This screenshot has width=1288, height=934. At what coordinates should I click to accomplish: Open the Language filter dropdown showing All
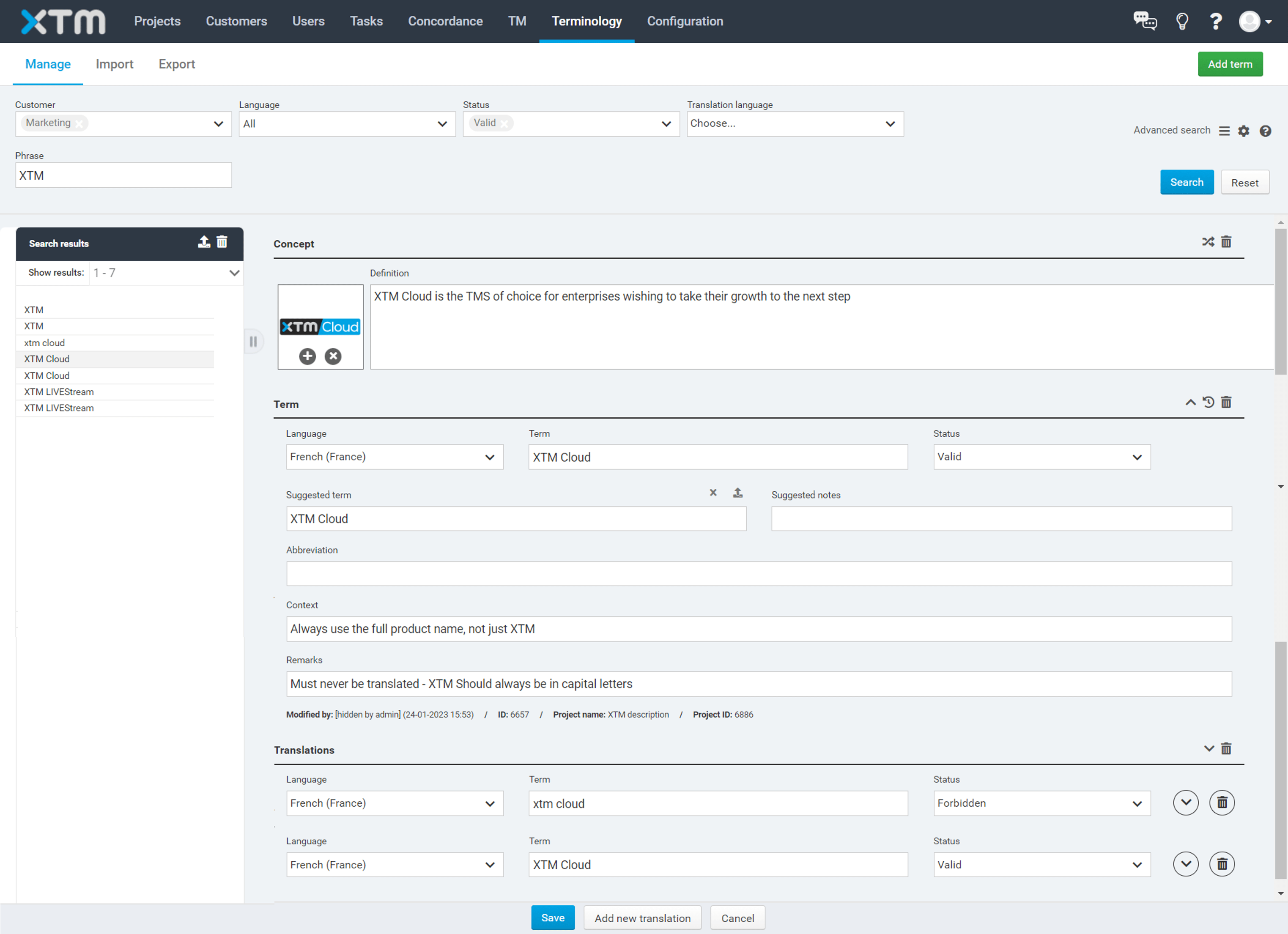[x=347, y=124]
